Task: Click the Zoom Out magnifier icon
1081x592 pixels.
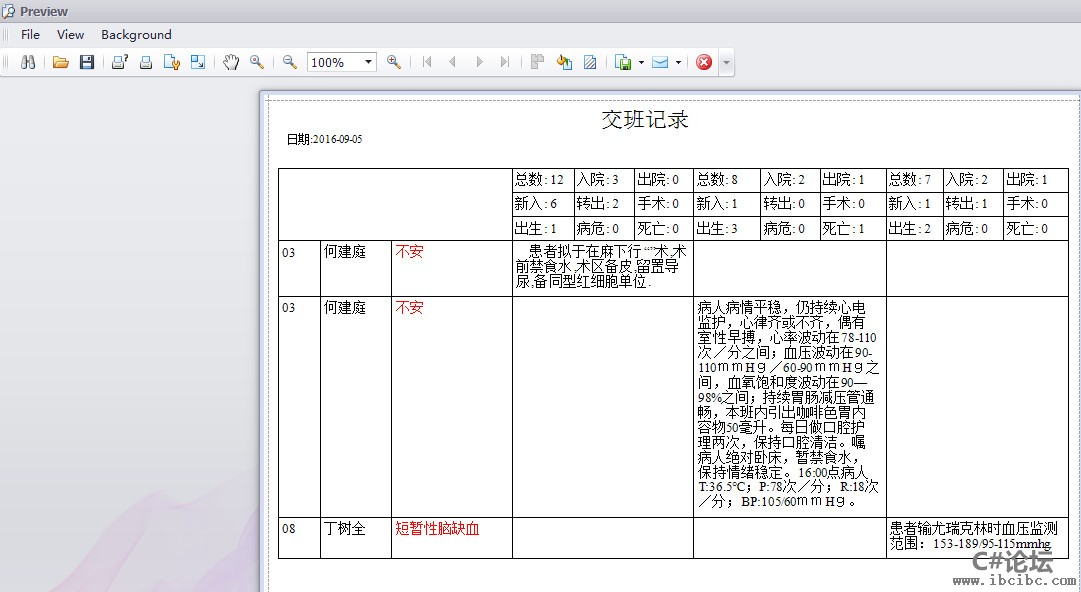Action: pyautogui.click(x=290, y=62)
